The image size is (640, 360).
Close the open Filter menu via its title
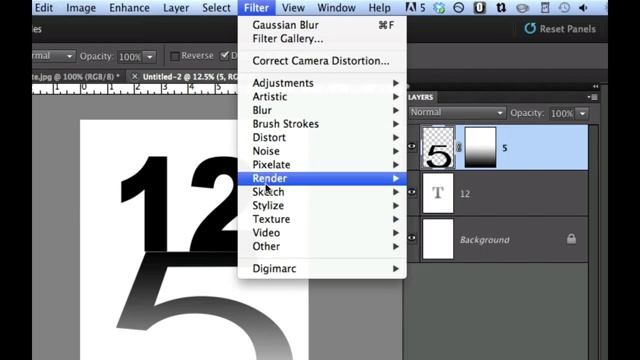point(256,8)
